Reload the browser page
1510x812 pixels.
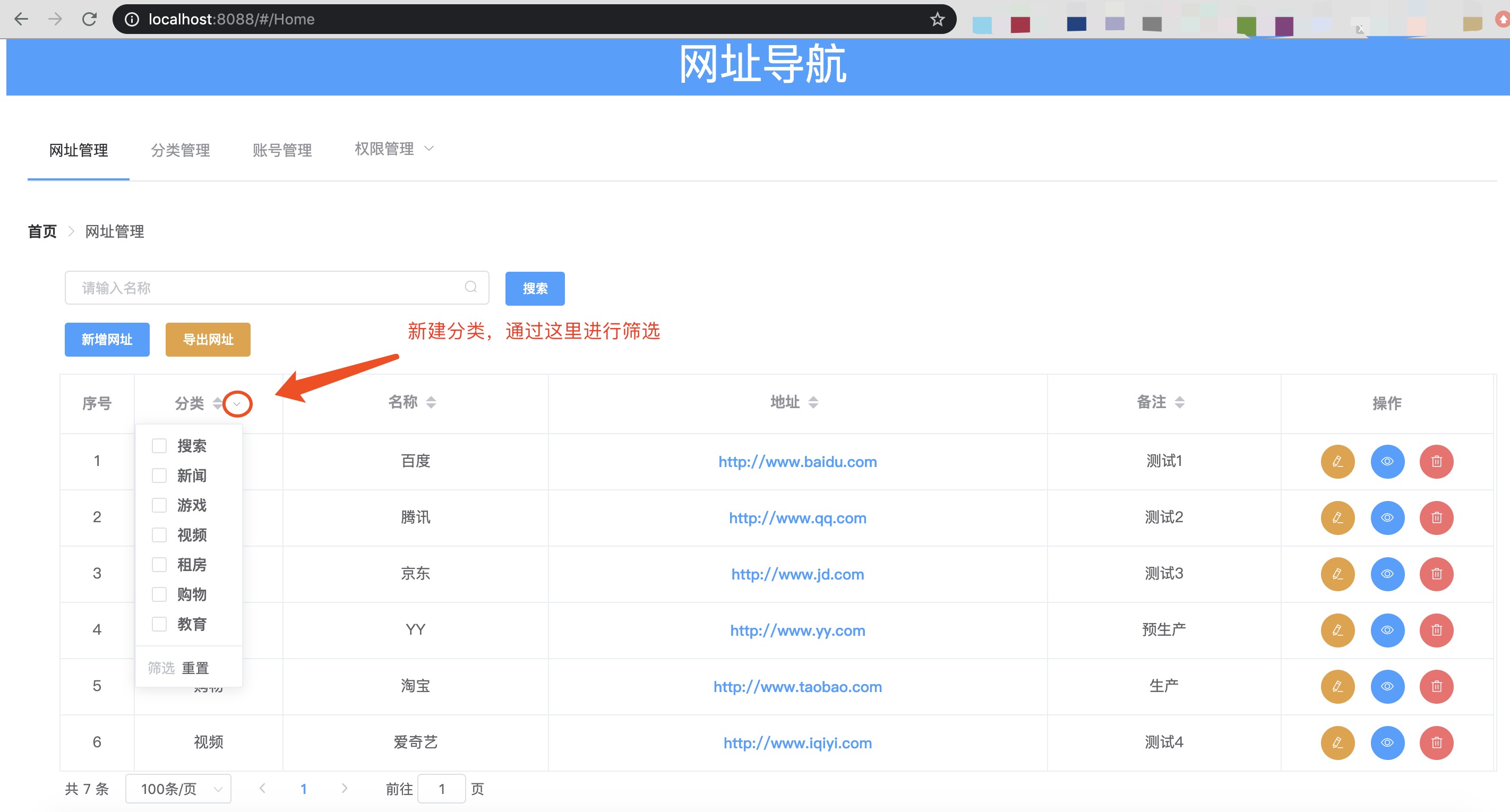click(x=89, y=19)
